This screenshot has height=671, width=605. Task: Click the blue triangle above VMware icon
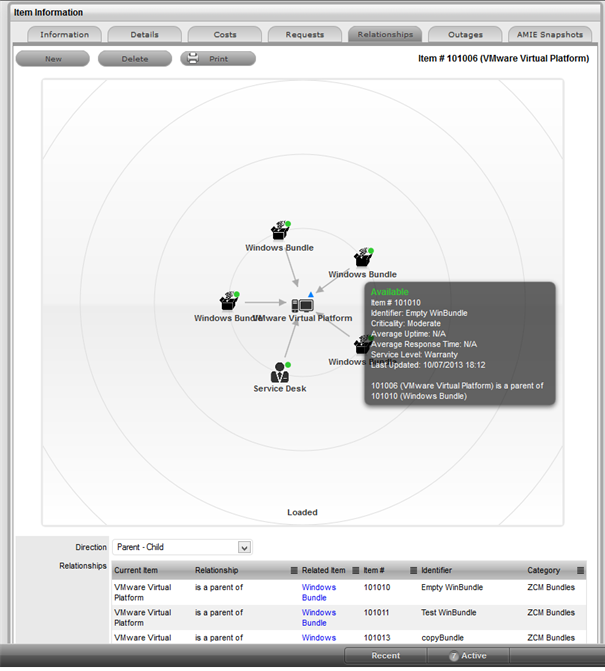[x=311, y=294]
